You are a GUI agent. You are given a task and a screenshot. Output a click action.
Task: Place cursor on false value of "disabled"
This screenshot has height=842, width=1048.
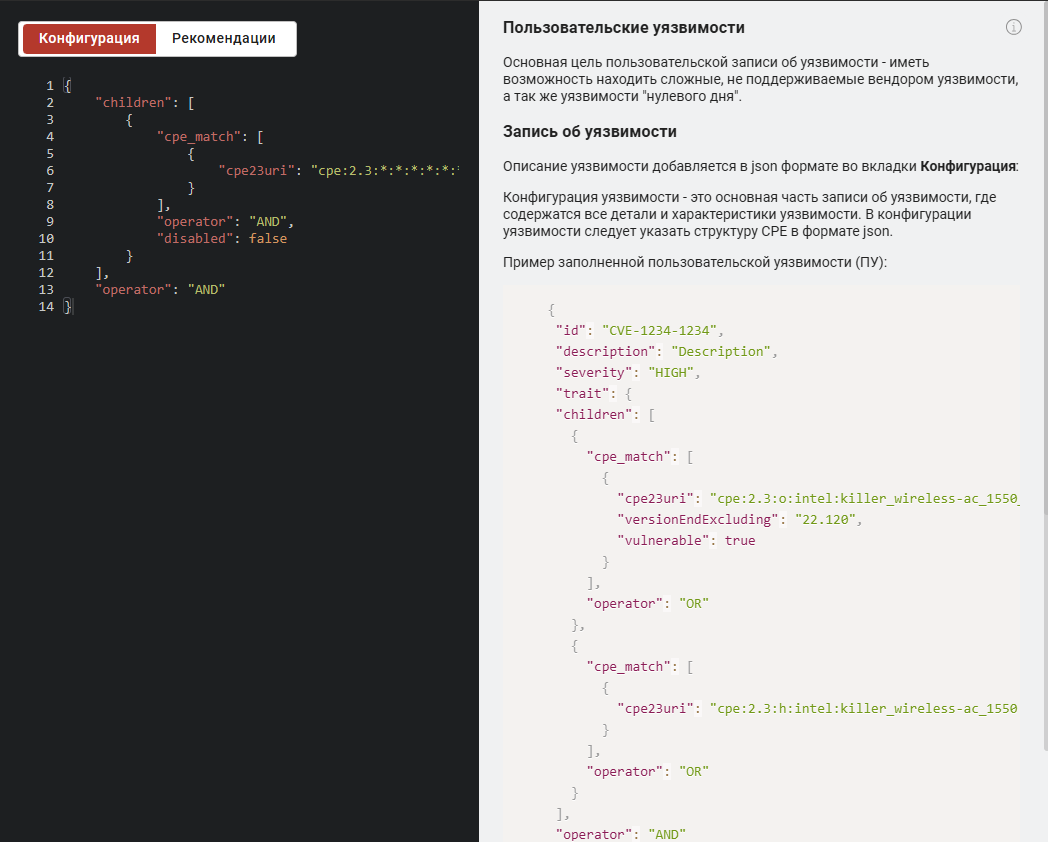pyautogui.click(x=267, y=239)
